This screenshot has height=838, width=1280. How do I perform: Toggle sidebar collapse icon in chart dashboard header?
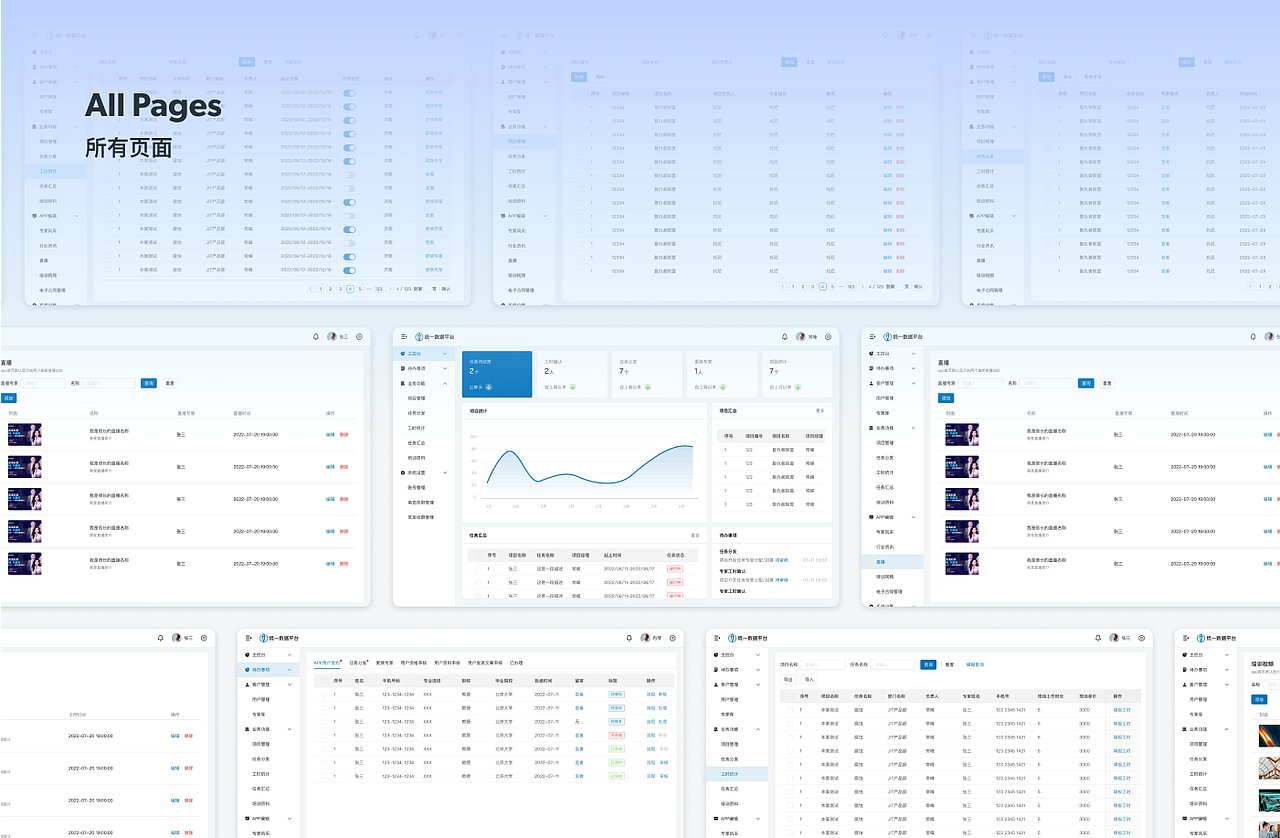pos(404,337)
